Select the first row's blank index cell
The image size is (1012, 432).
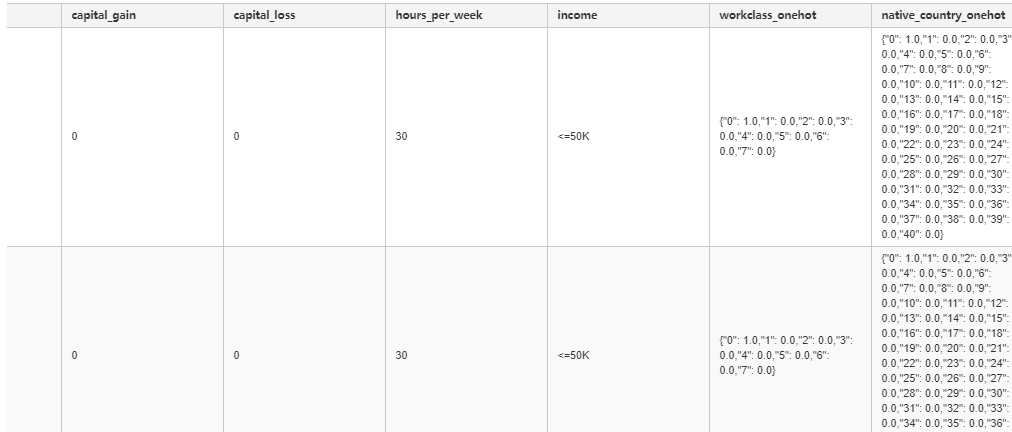click(x=34, y=137)
